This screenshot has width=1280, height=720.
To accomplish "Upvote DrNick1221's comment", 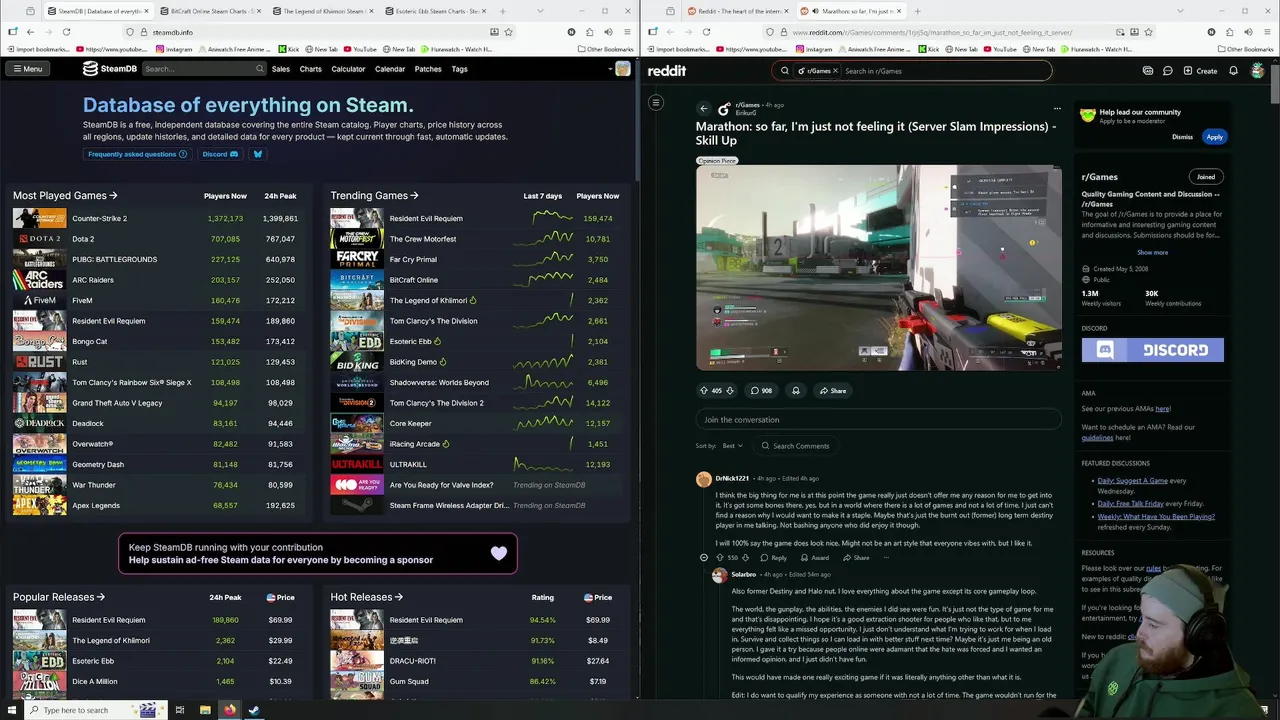I will pyautogui.click(x=719, y=558).
